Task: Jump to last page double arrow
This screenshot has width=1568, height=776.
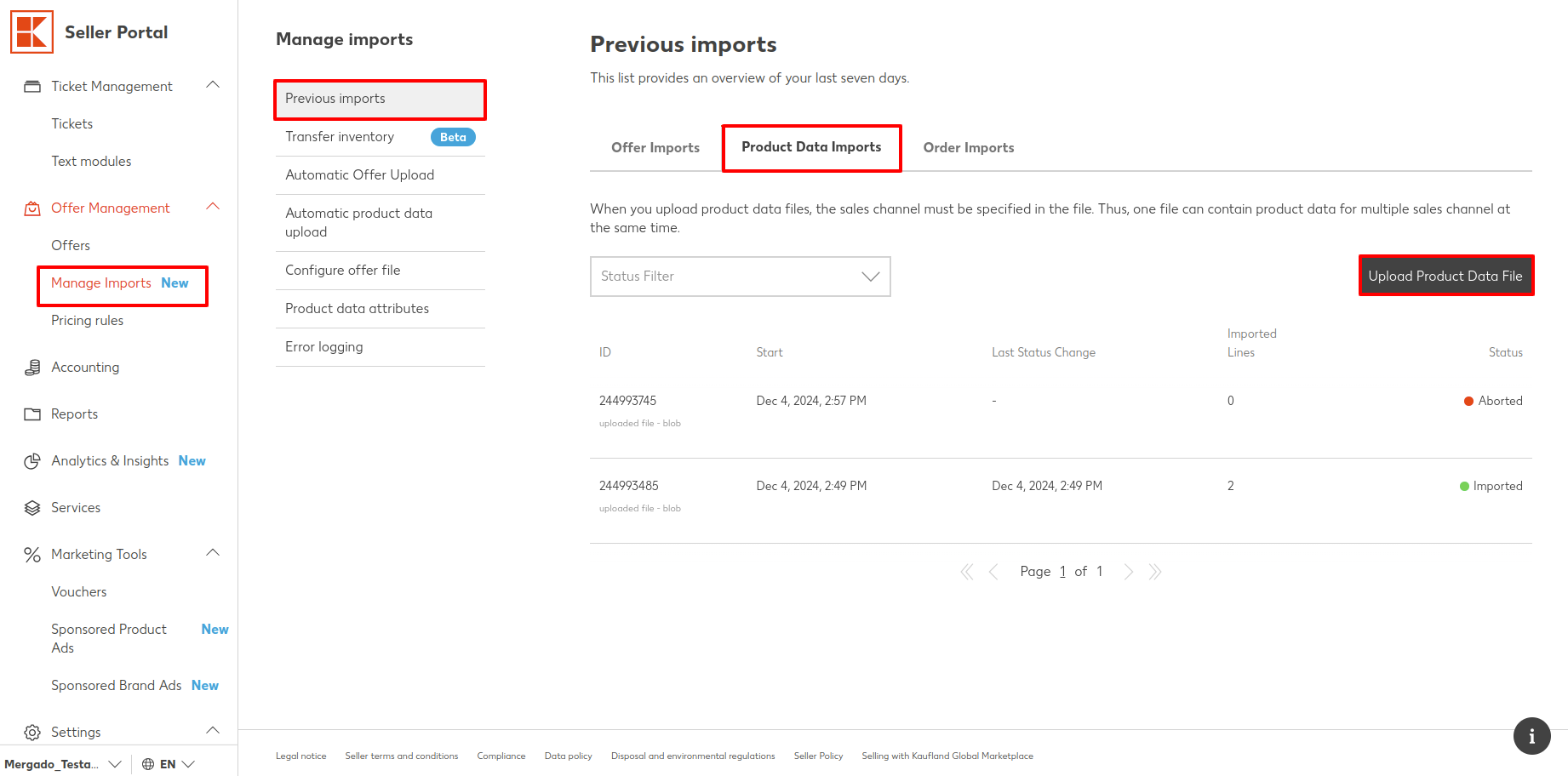Action: [1155, 572]
